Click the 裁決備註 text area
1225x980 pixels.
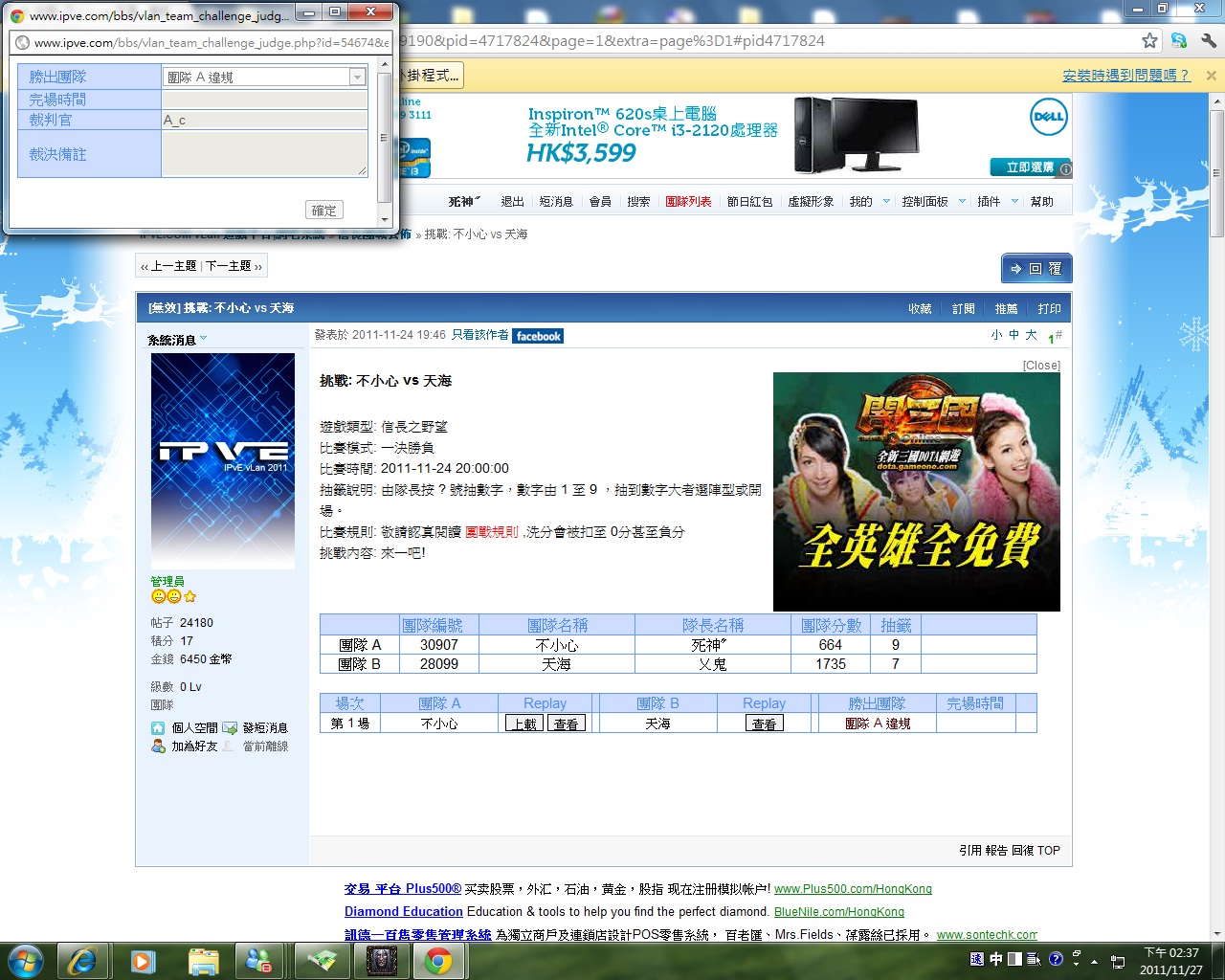pyautogui.click(x=264, y=154)
